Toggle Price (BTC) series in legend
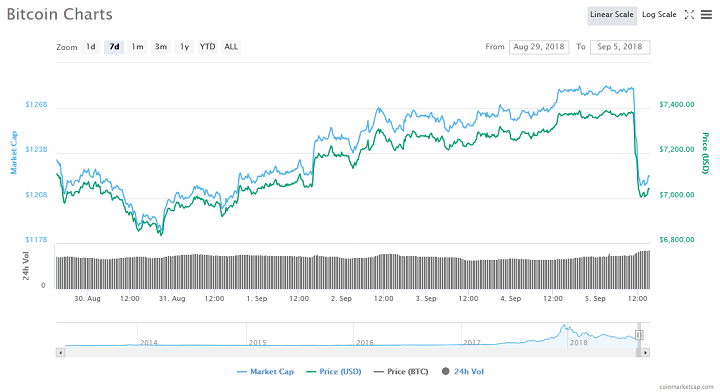This screenshot has width=720, height=392. point(401,372)
